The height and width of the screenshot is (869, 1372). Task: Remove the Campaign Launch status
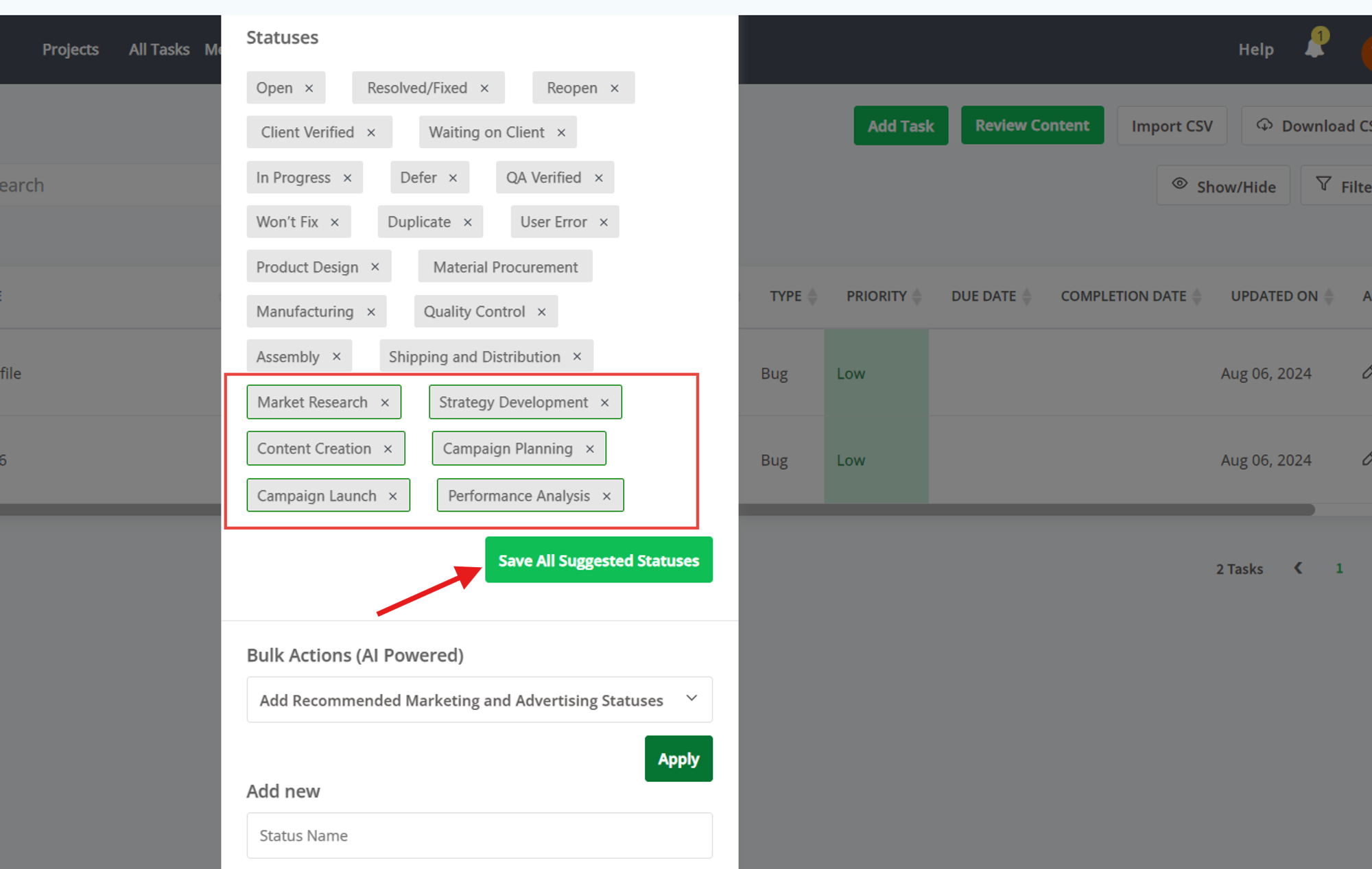click(392, 495)
